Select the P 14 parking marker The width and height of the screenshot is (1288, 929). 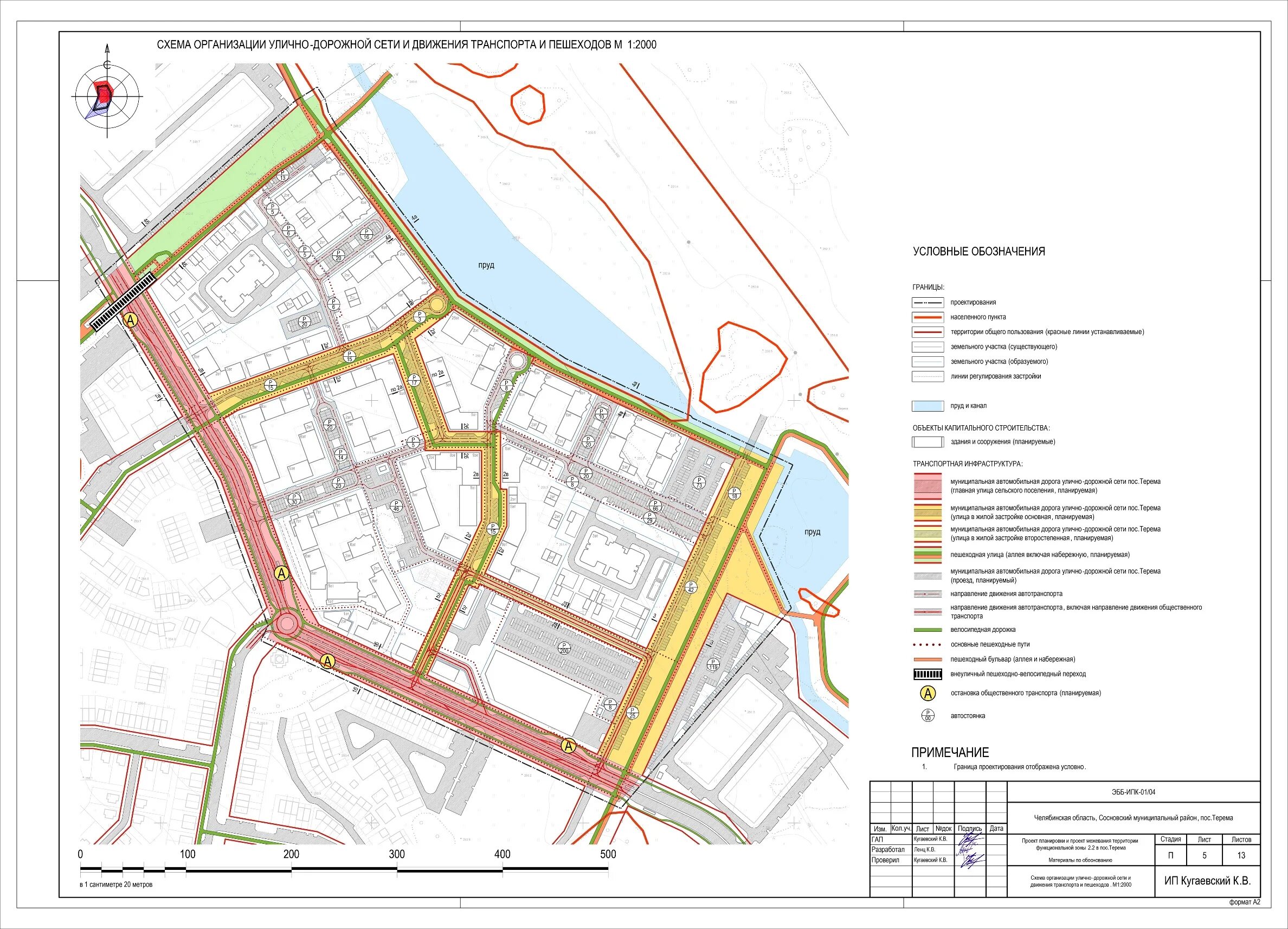click(x=342, y=454)
